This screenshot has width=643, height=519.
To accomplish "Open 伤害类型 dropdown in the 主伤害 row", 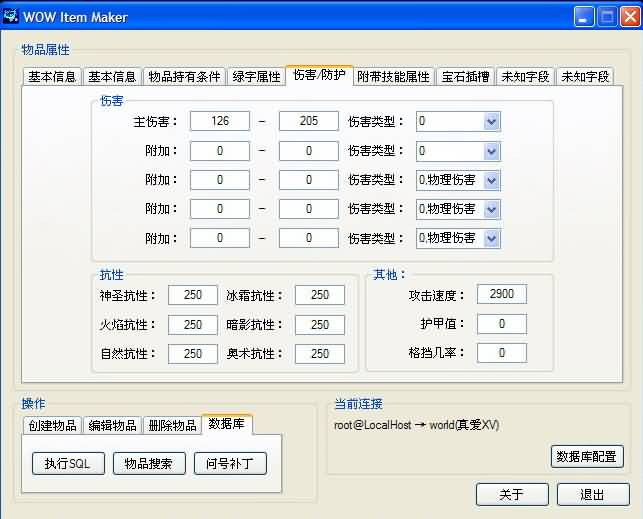I will (x=491, y=121).
